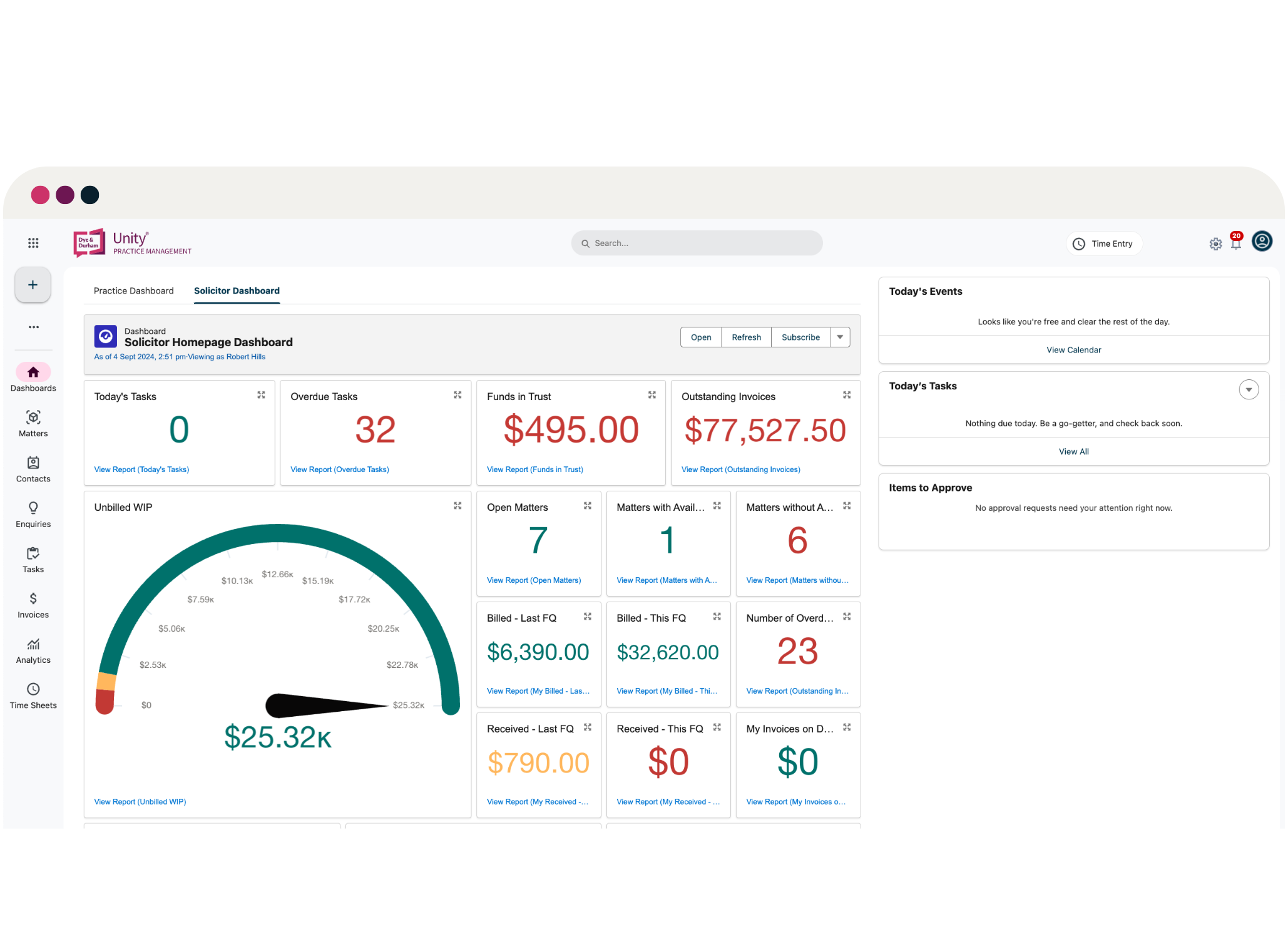Expand the Open Matters widget
The height and width of the screenshot is (939, 1288).
pos(587,506)
